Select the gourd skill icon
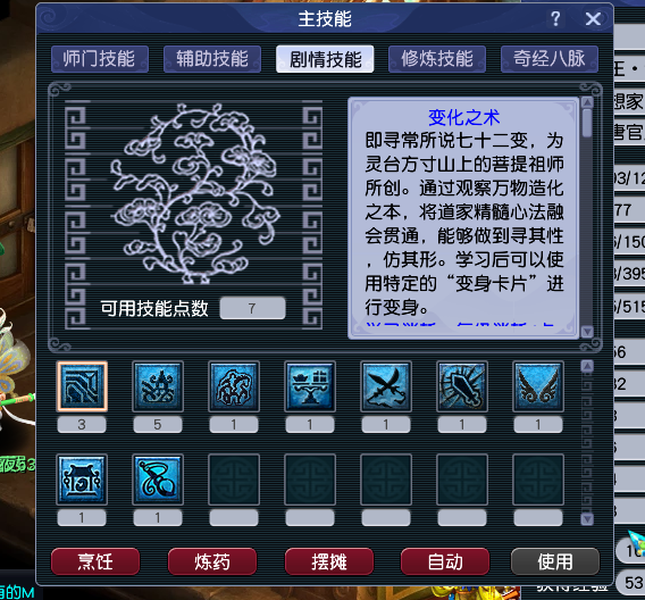This screenshot has width=645, height=600. click(158, 480)
